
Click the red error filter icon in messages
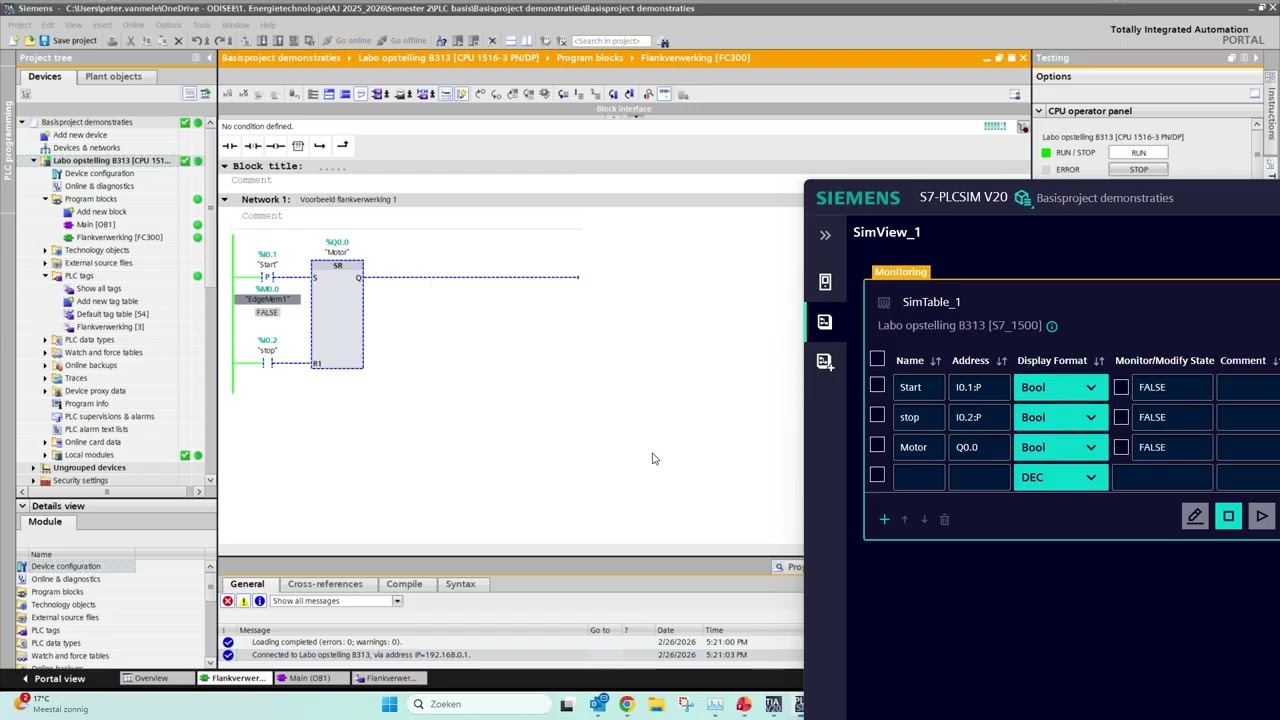click(x=228, y=601)
